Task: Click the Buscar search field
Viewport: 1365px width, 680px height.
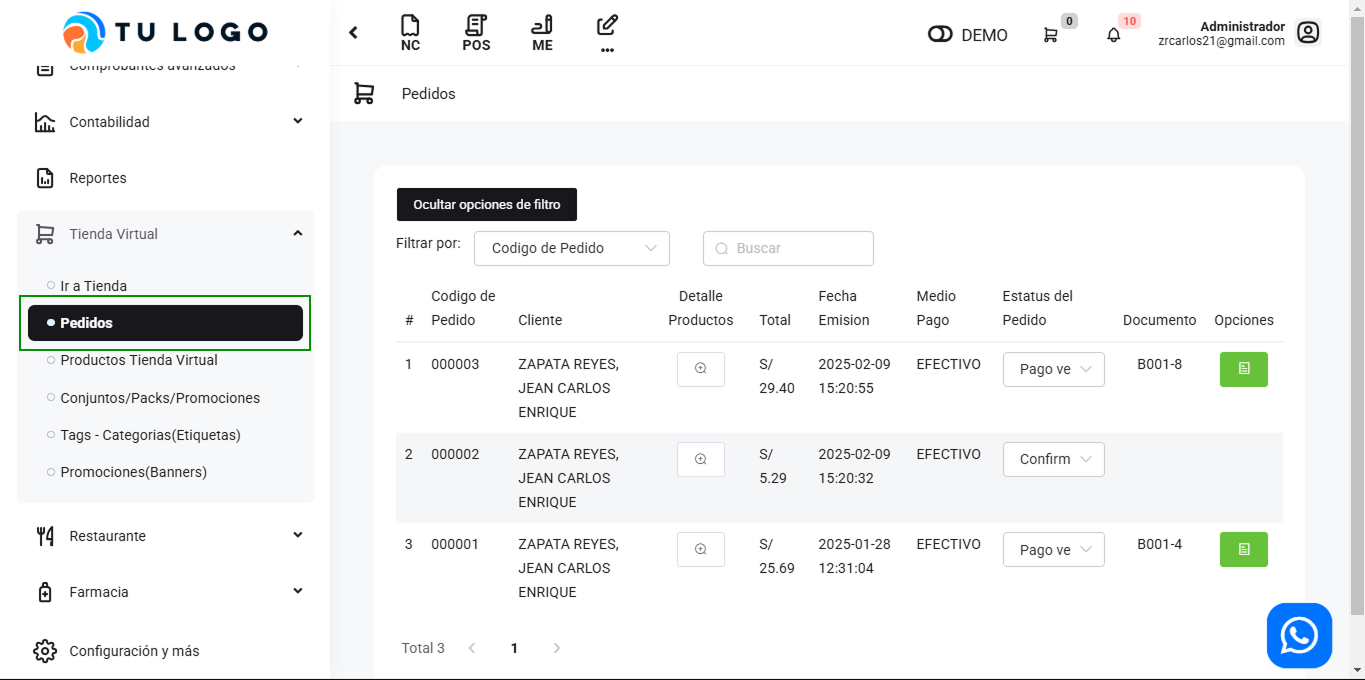Action: point(788,248)
